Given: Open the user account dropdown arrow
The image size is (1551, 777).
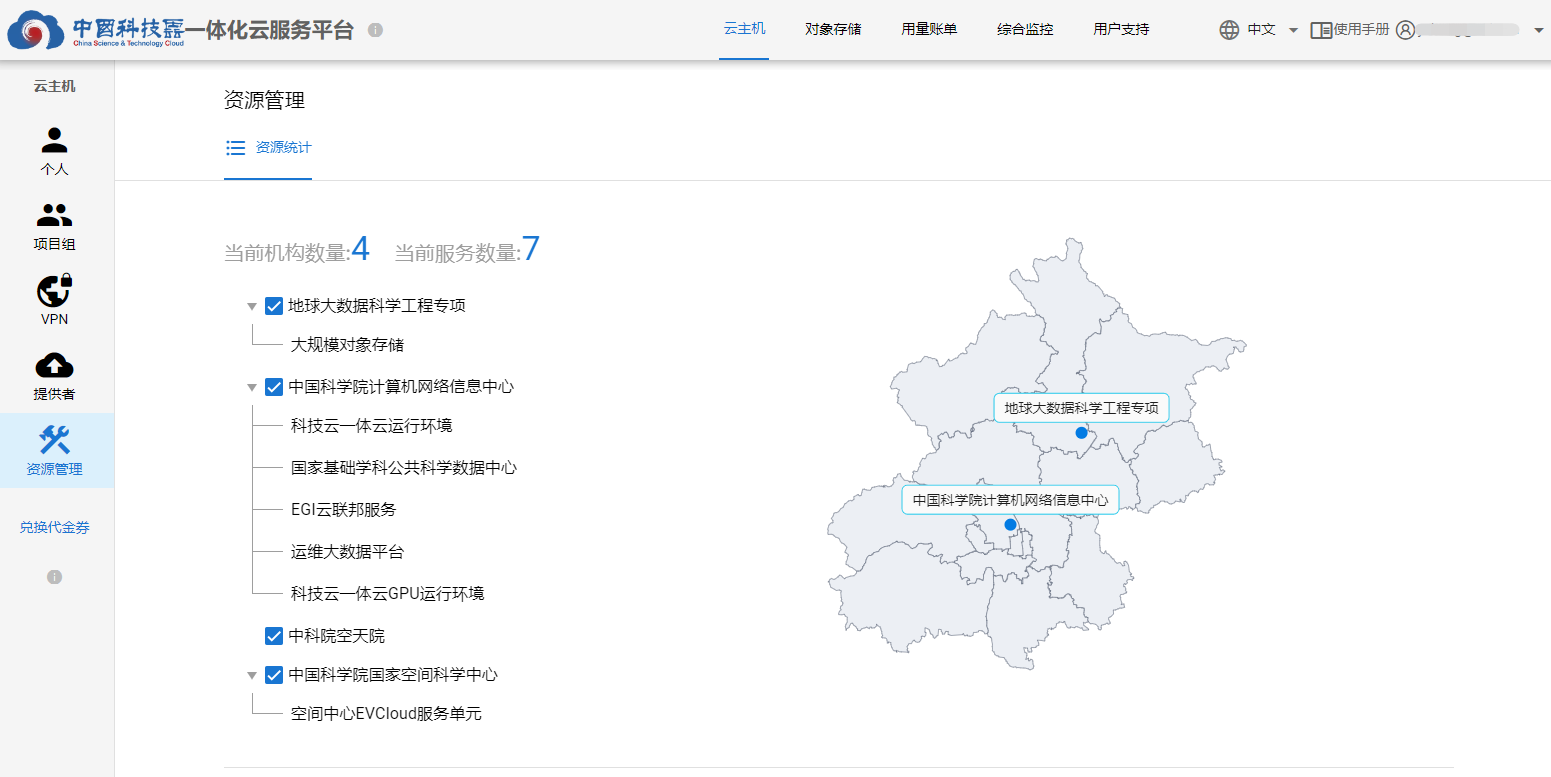Looking at the screenshot, I should click(x=1539, y=30).
